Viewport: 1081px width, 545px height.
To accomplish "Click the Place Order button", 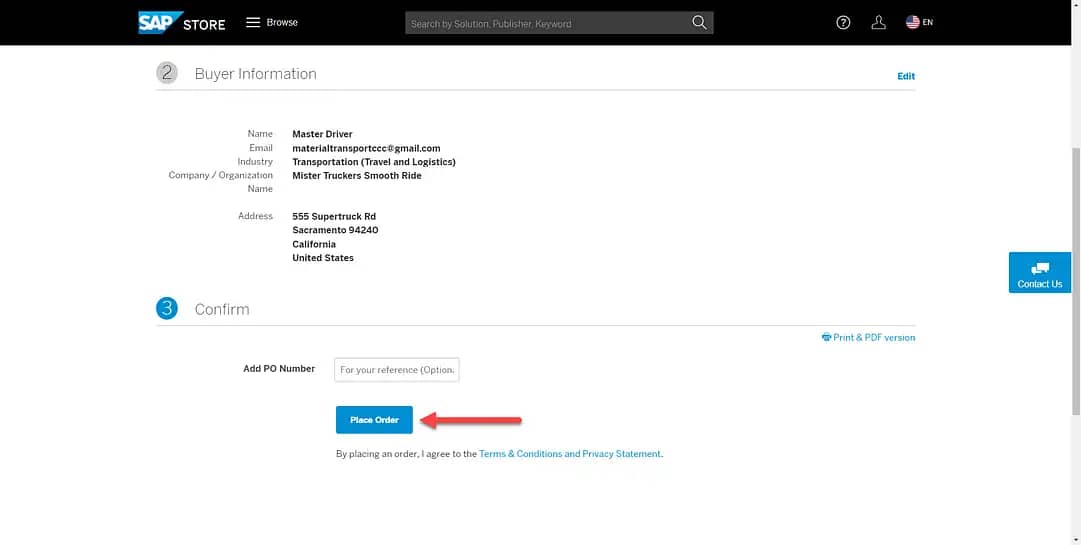I will coord(374,420).
